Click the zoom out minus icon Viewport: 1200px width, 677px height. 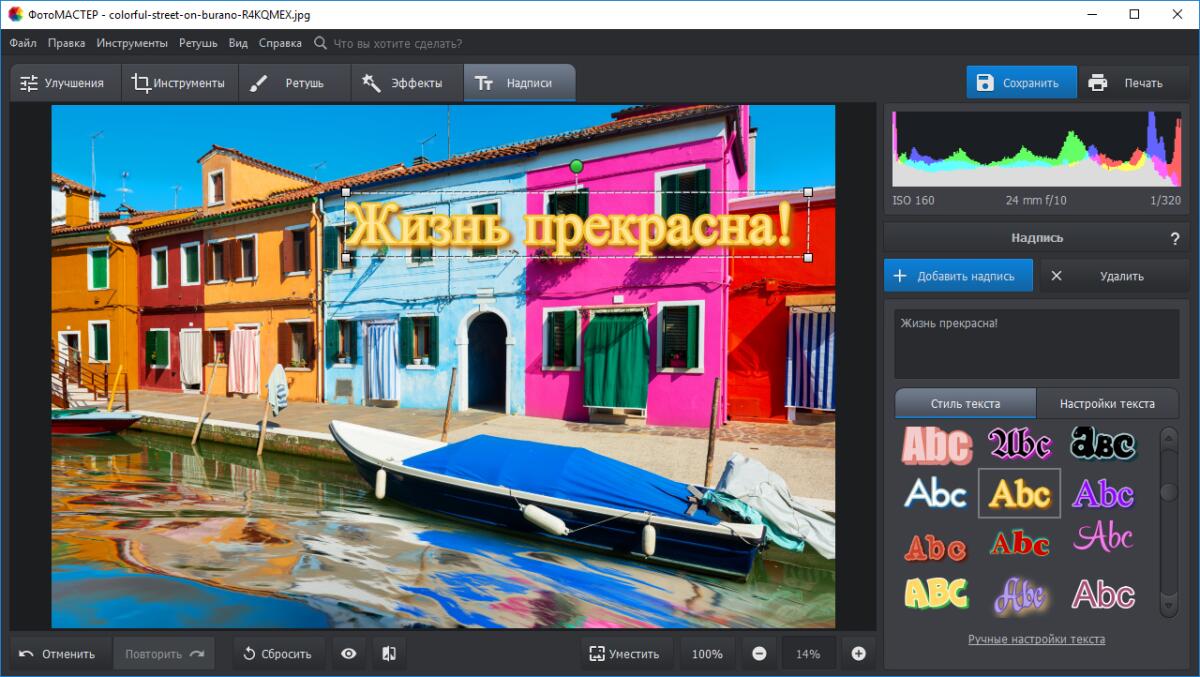click(759, 654)
